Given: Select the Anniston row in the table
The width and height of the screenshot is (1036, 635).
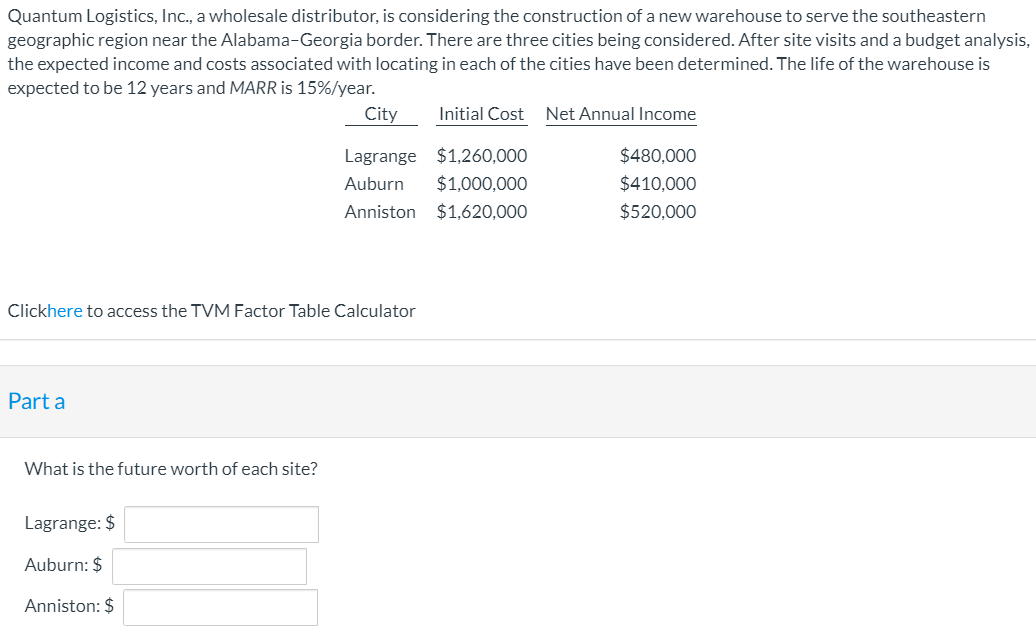Looking at the screenshot, I should click(x=380, y=211).
